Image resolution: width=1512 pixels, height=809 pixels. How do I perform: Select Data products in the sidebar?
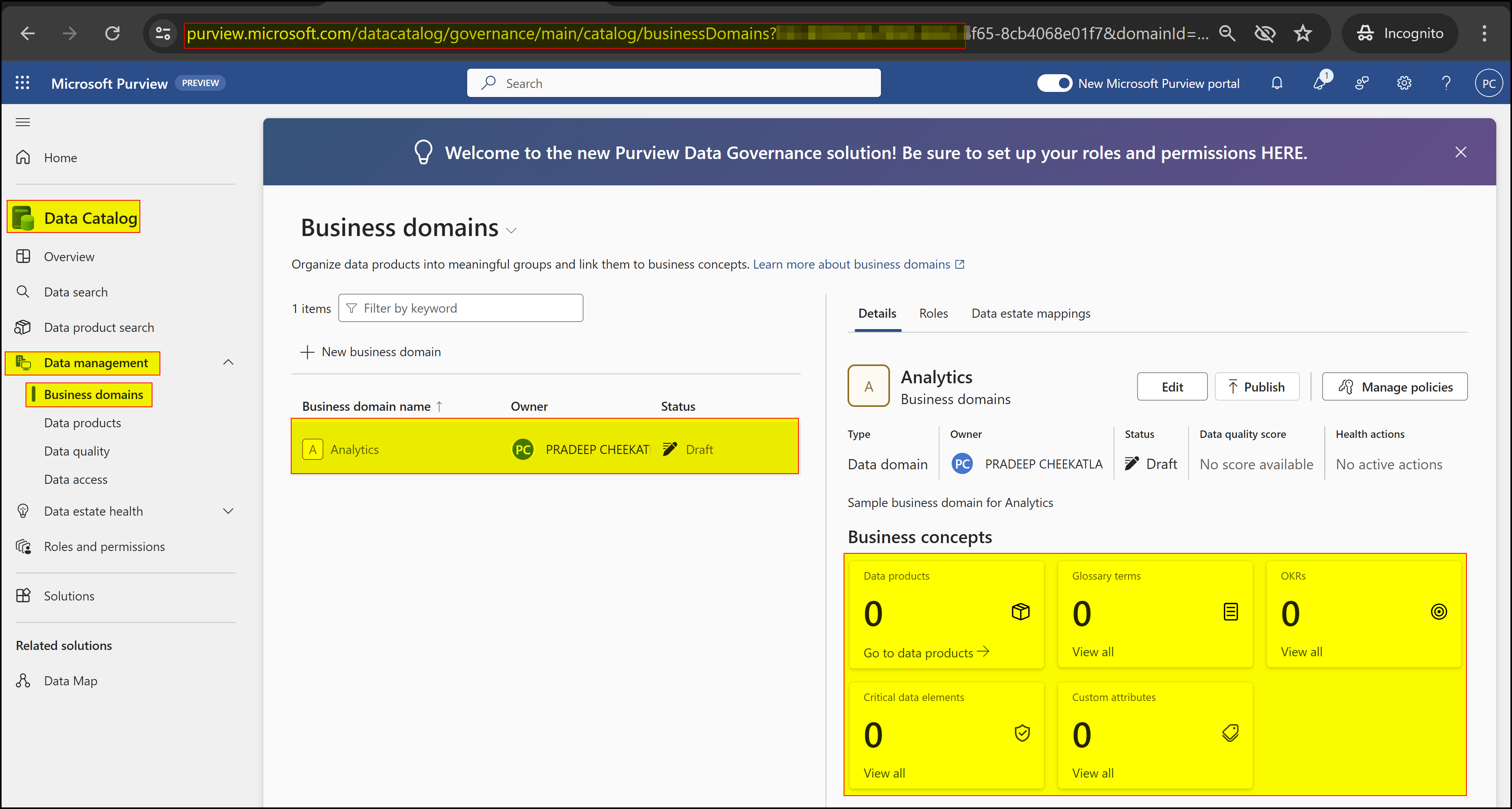(82, 423)
